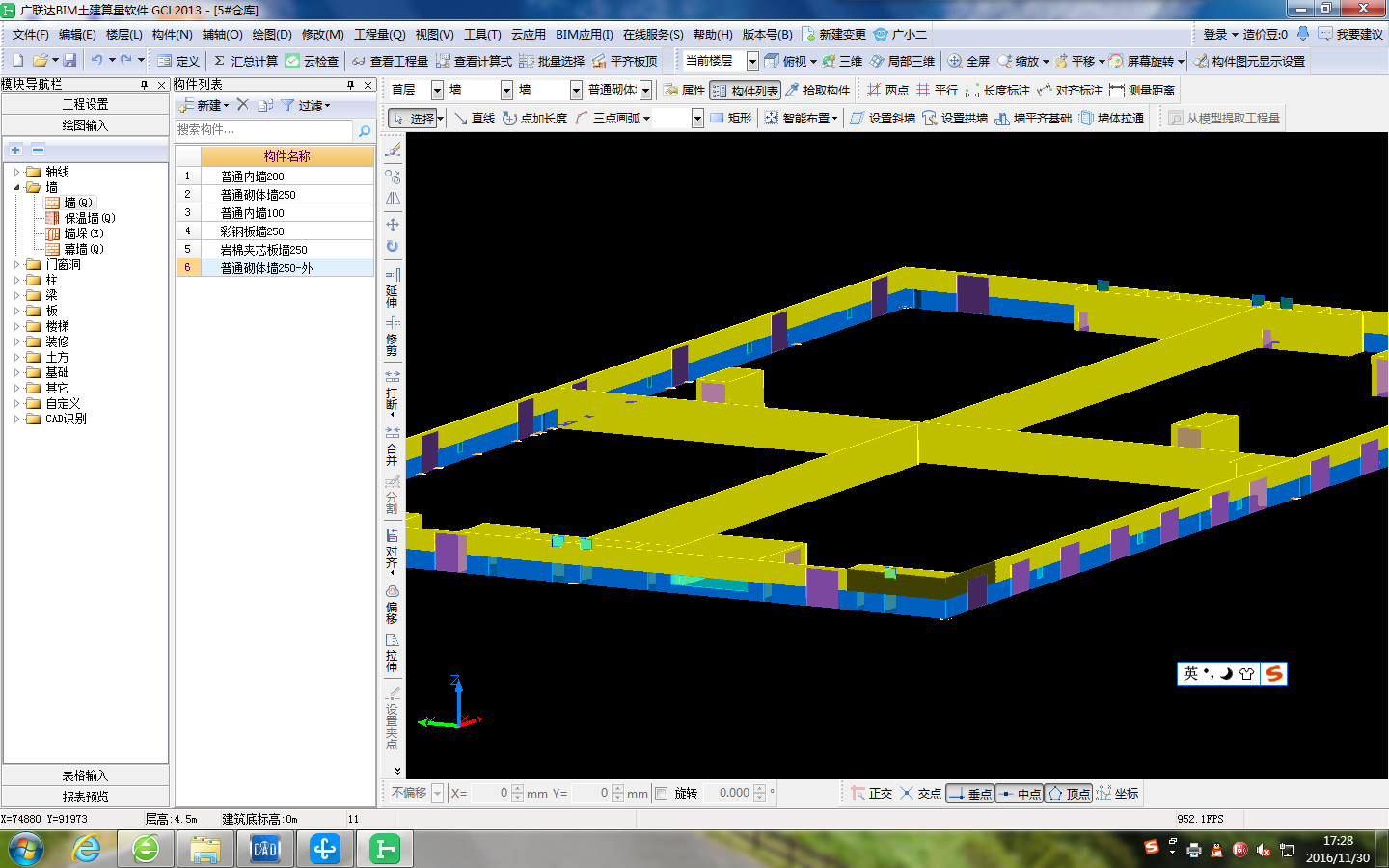1389x868 pixels.
Task: Select 平行 parallel axis tool
Action: (937, 90)
